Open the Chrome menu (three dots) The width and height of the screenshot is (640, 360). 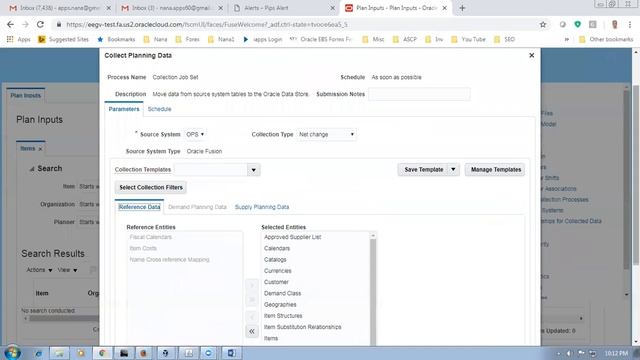(x=629, y=24)
